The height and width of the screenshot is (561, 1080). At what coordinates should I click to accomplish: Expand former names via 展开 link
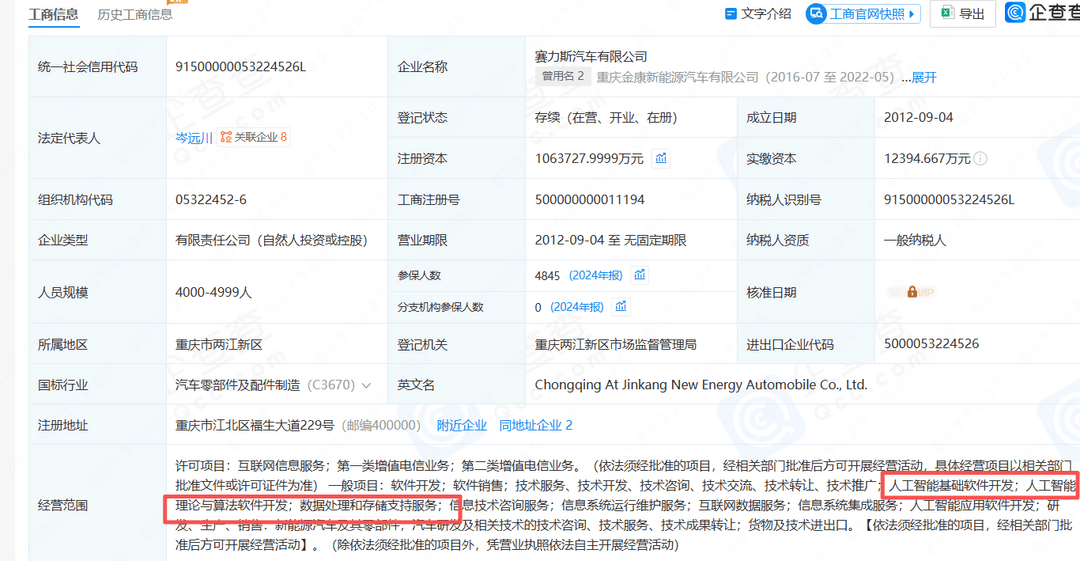click(x=924, y=77)
